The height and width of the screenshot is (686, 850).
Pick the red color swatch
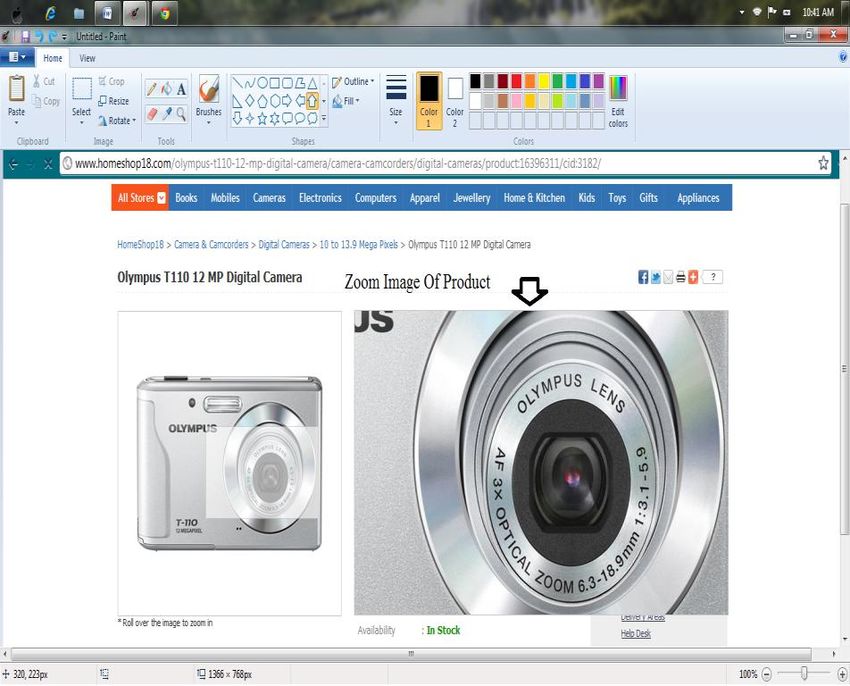[x=516, y=81]
